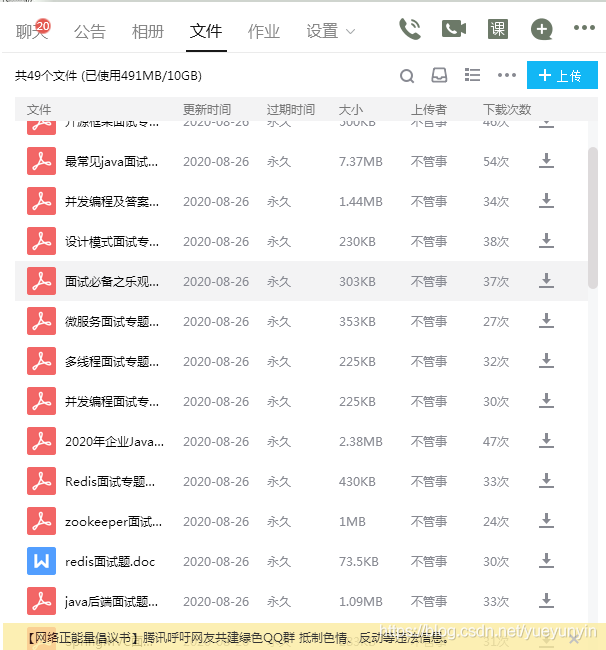
Task: Open file toolbar more options dots
Action: click(507, 75)
